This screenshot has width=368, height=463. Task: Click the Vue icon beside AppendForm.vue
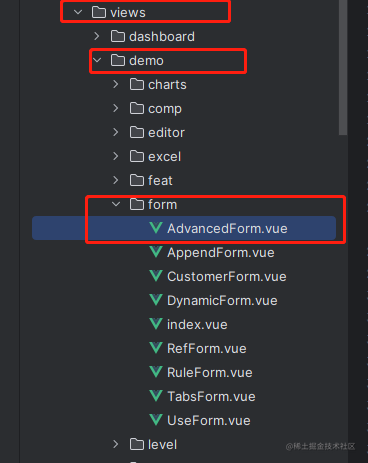[x=156, y=252]
